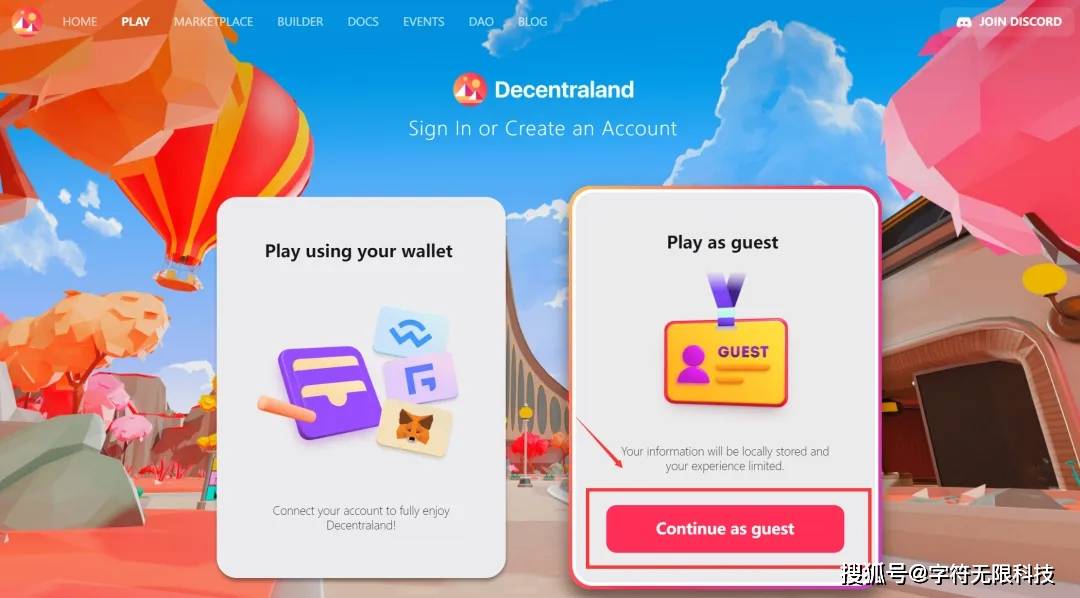
Task: Open the DAO menu item
Action: point(481,21)
